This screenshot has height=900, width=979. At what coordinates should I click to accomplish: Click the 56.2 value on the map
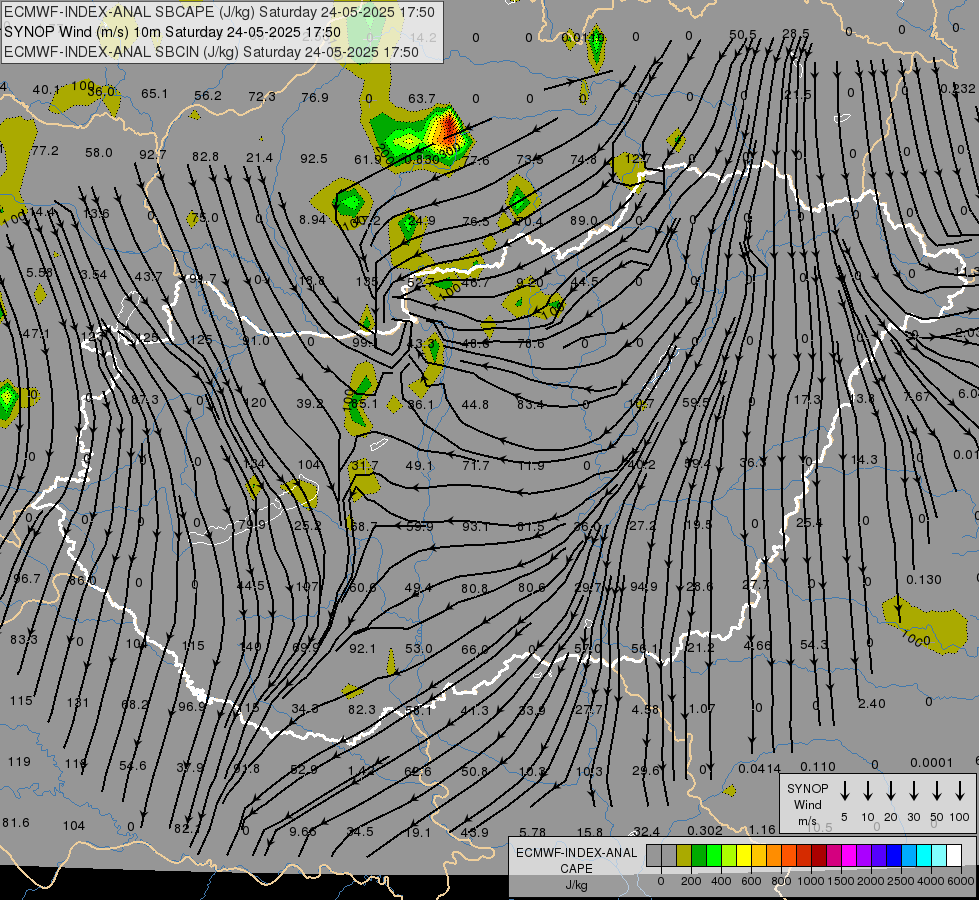208,96
